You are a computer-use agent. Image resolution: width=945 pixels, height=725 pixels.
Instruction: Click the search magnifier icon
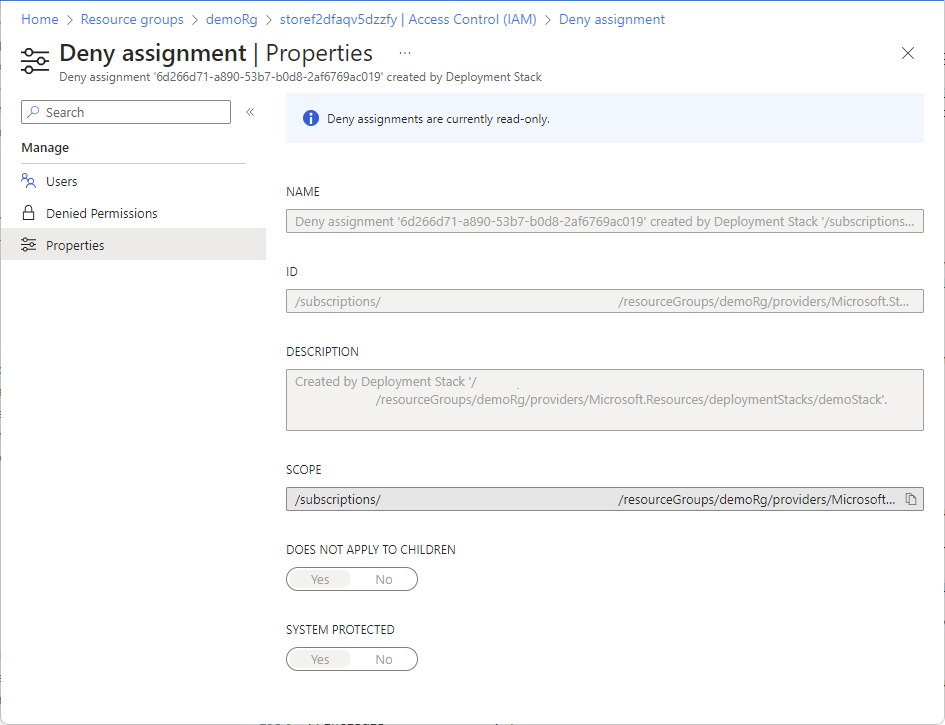pos(34,112)
